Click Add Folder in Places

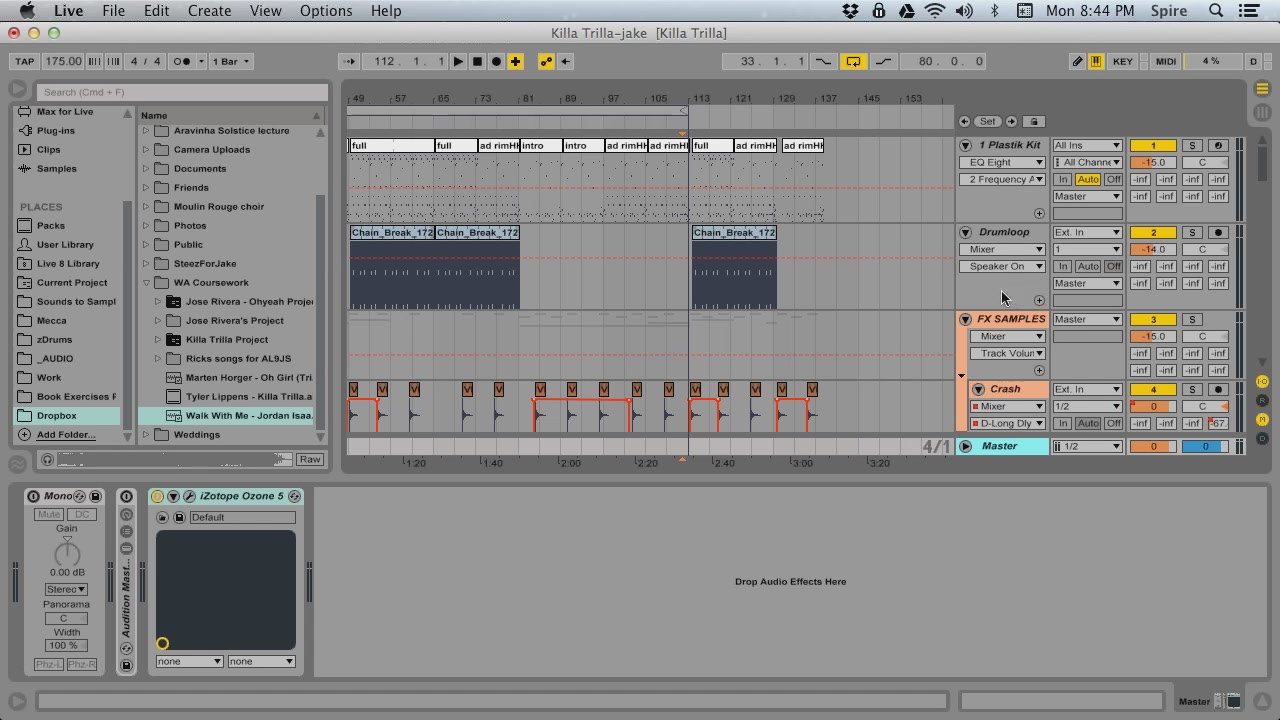click(66, 434)
